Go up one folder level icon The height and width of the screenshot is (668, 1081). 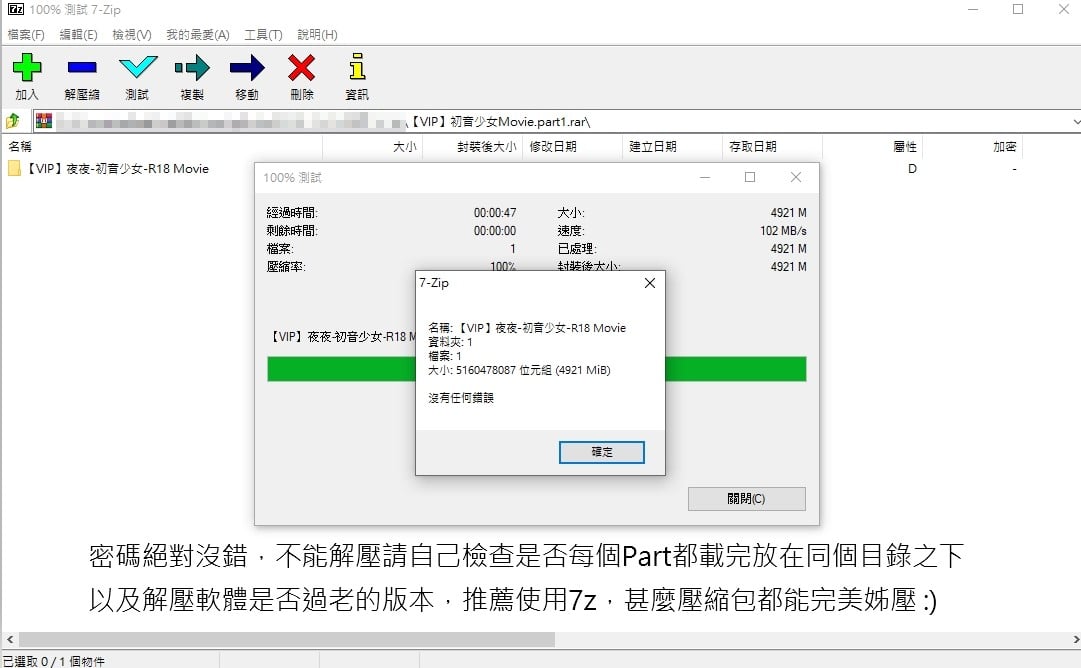[x=12, y=121]
